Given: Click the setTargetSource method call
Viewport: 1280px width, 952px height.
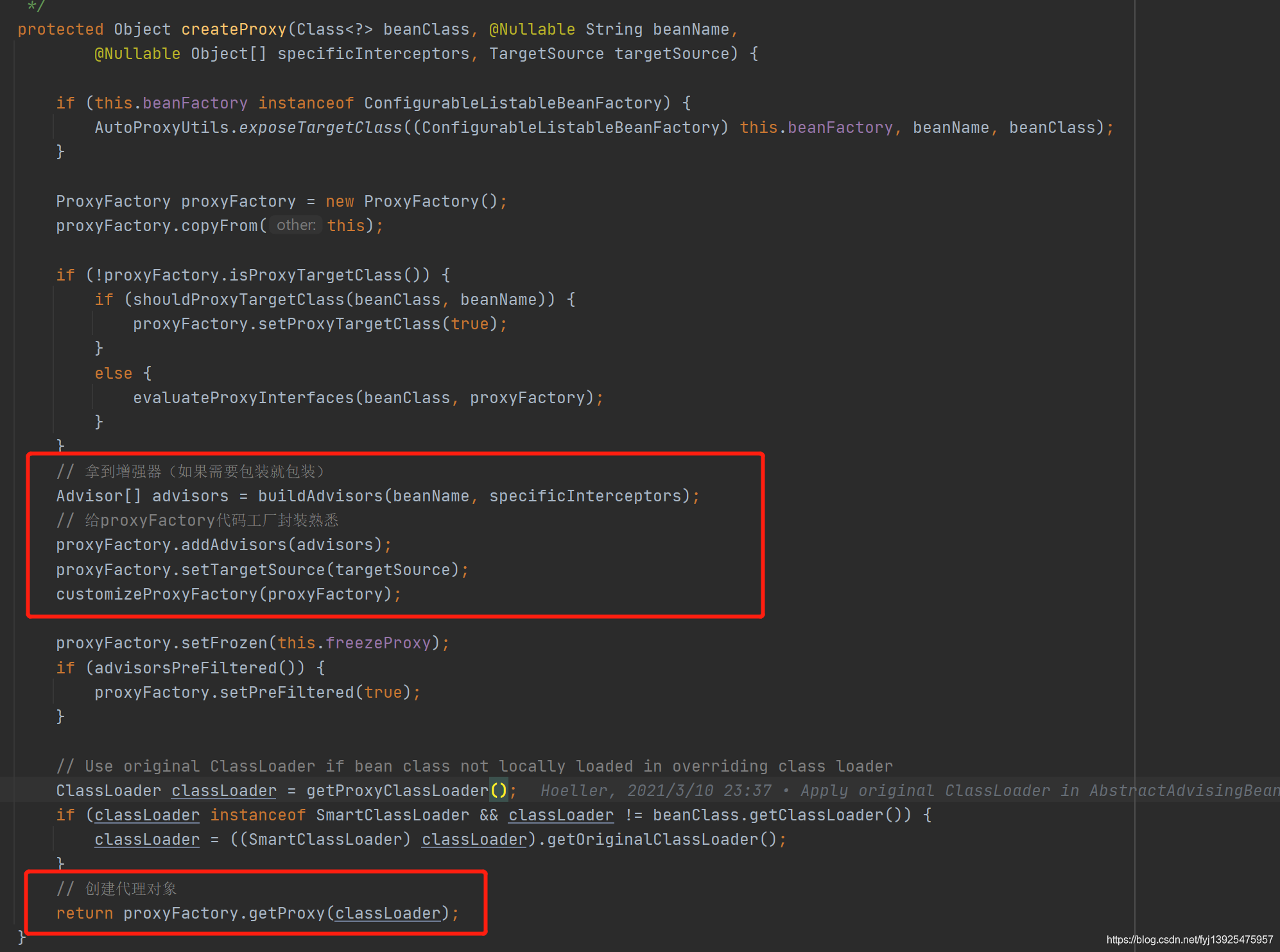Looking at the screenshot, I should click(253, 570).
